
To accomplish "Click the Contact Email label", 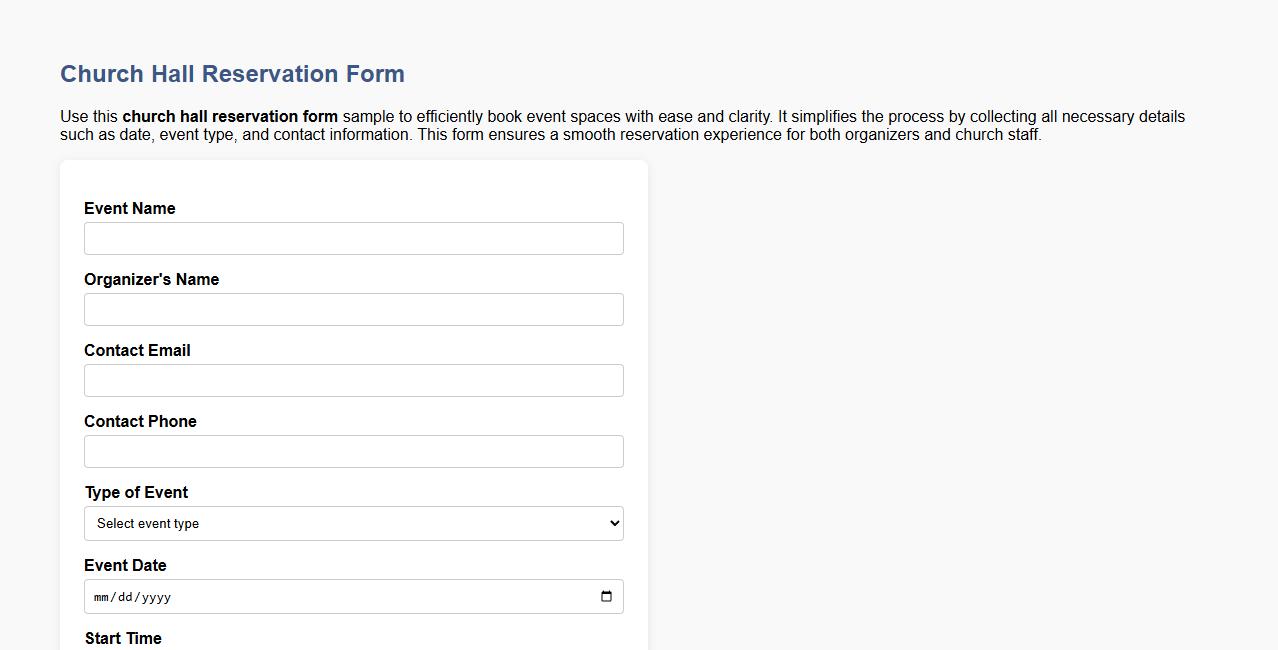I will [x=137, y=350].
